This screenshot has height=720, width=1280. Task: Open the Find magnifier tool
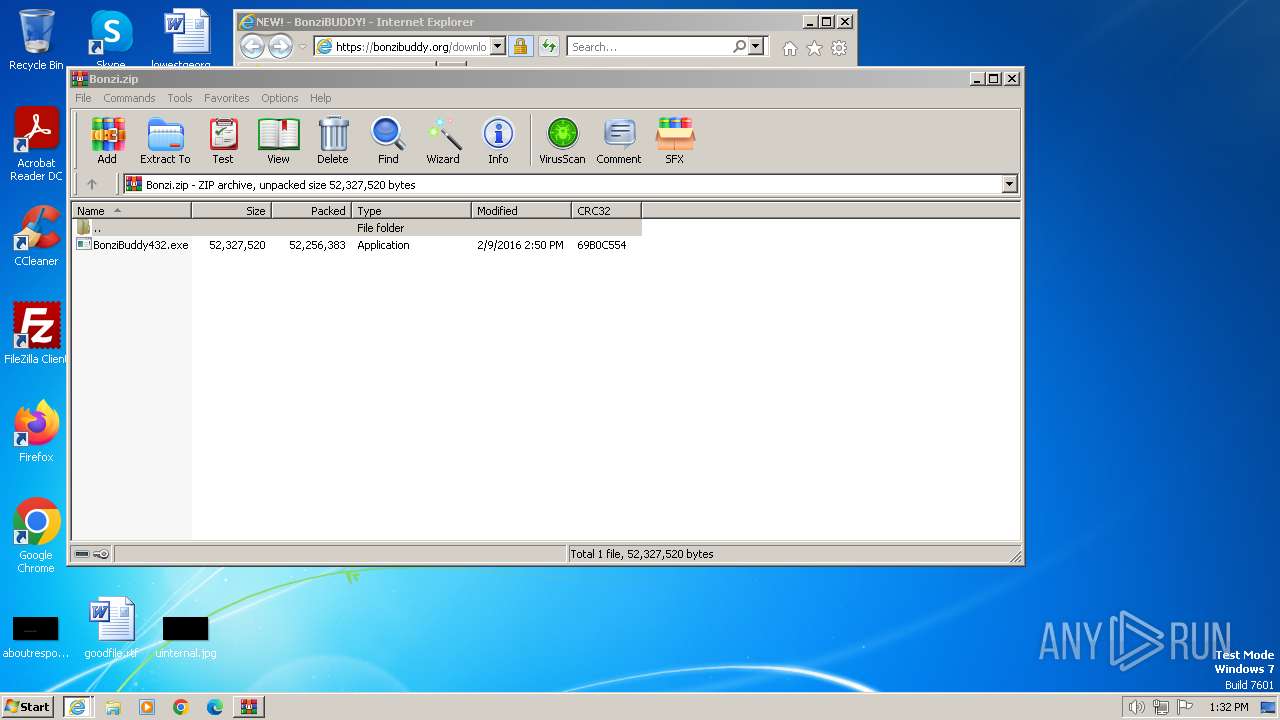388,141
